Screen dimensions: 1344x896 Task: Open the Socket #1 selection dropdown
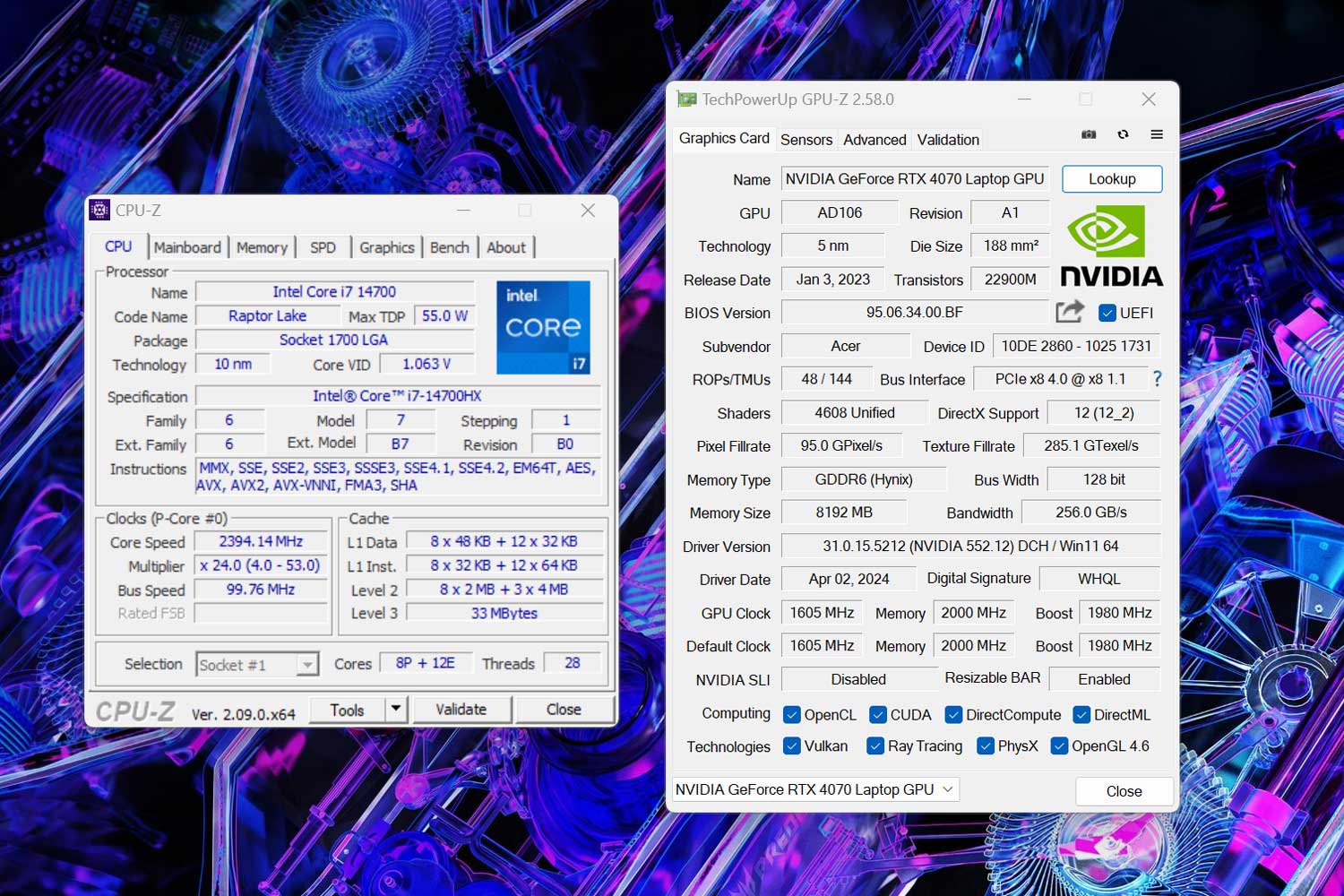[x=257, y=665]
